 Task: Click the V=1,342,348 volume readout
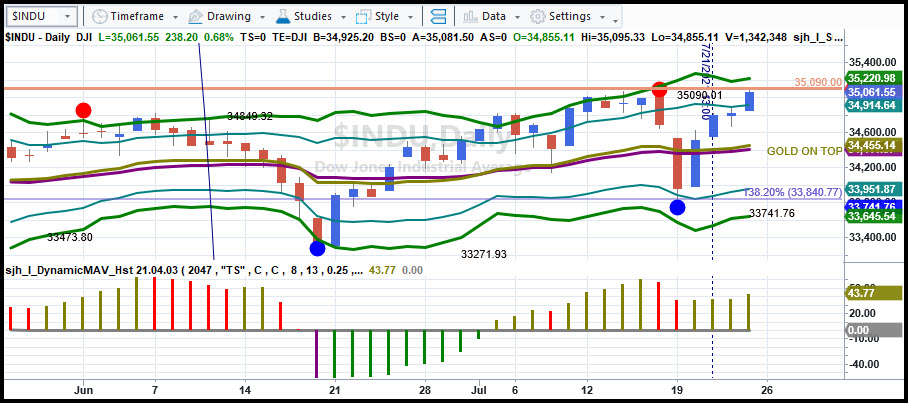(x=756, y=37)
